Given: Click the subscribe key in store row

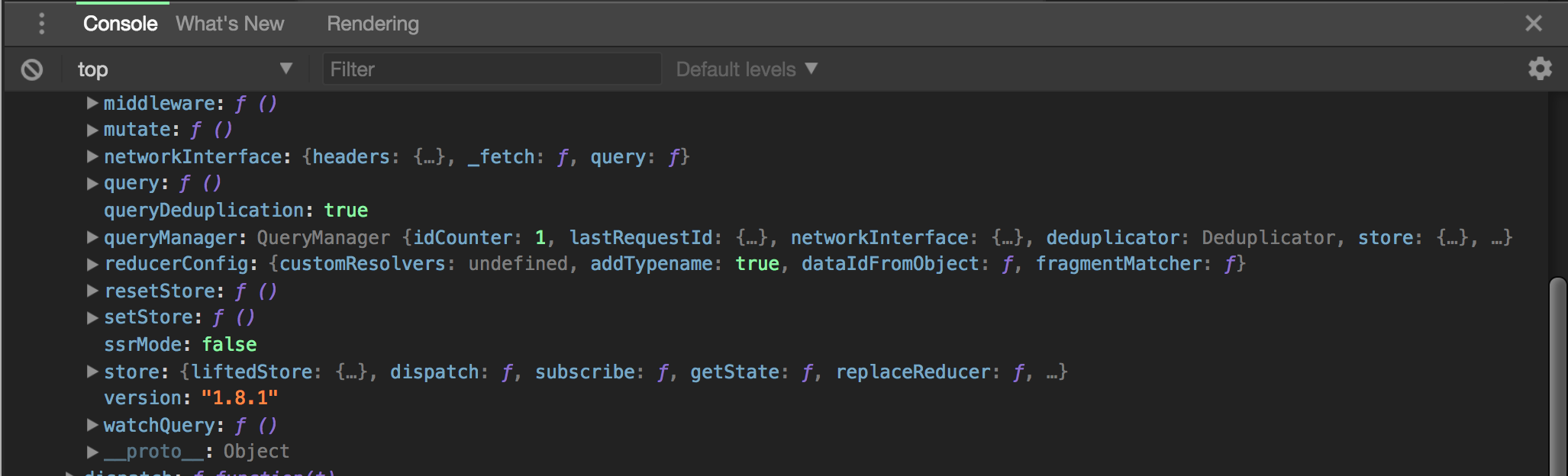Looking at the screenshot, I should [x=585, y=371].
